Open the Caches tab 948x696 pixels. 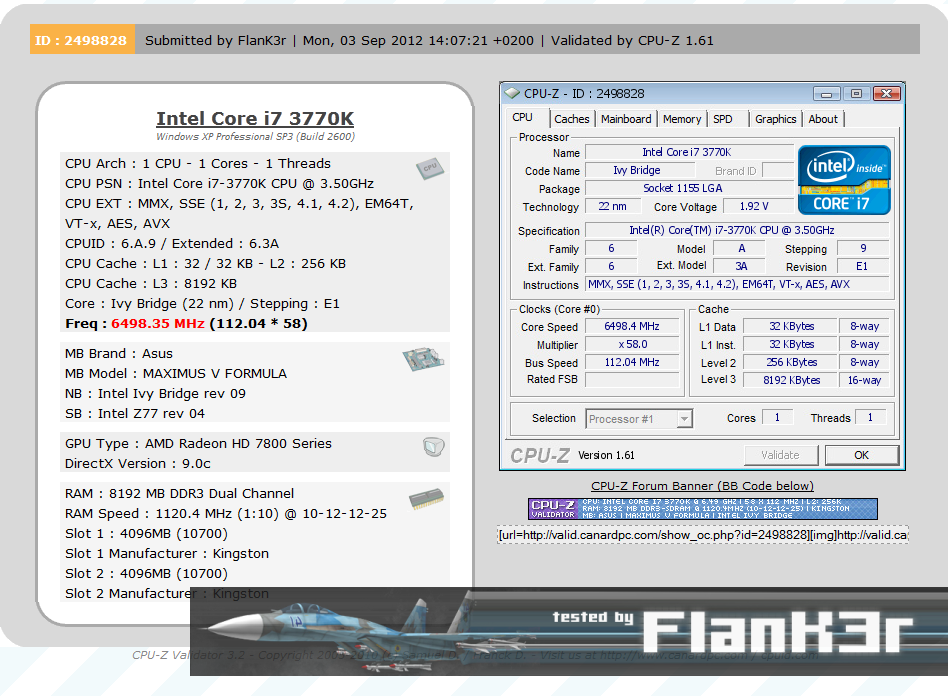coord(571,119)
